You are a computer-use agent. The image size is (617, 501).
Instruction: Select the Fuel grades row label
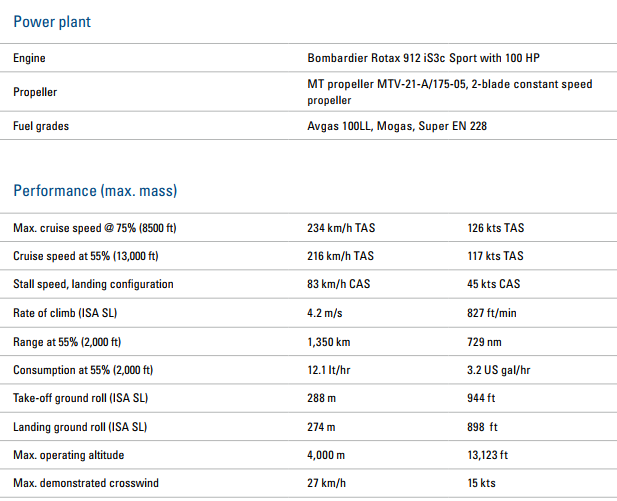(41, 126)
